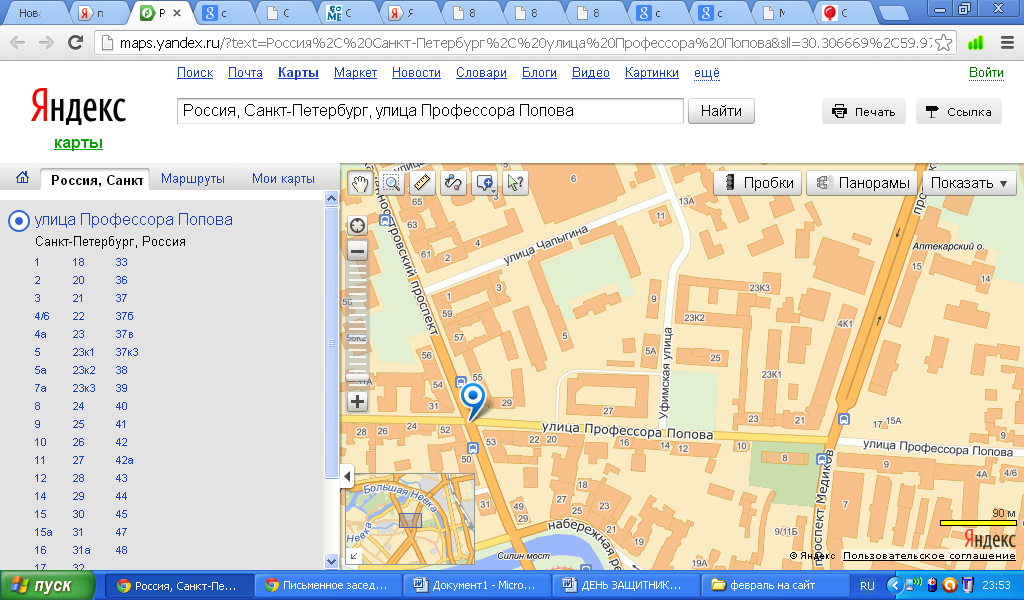Open the Новости link in top menu
Image resolution: width=1024 pixels, height=600 pixels.
tap(416, 72)
